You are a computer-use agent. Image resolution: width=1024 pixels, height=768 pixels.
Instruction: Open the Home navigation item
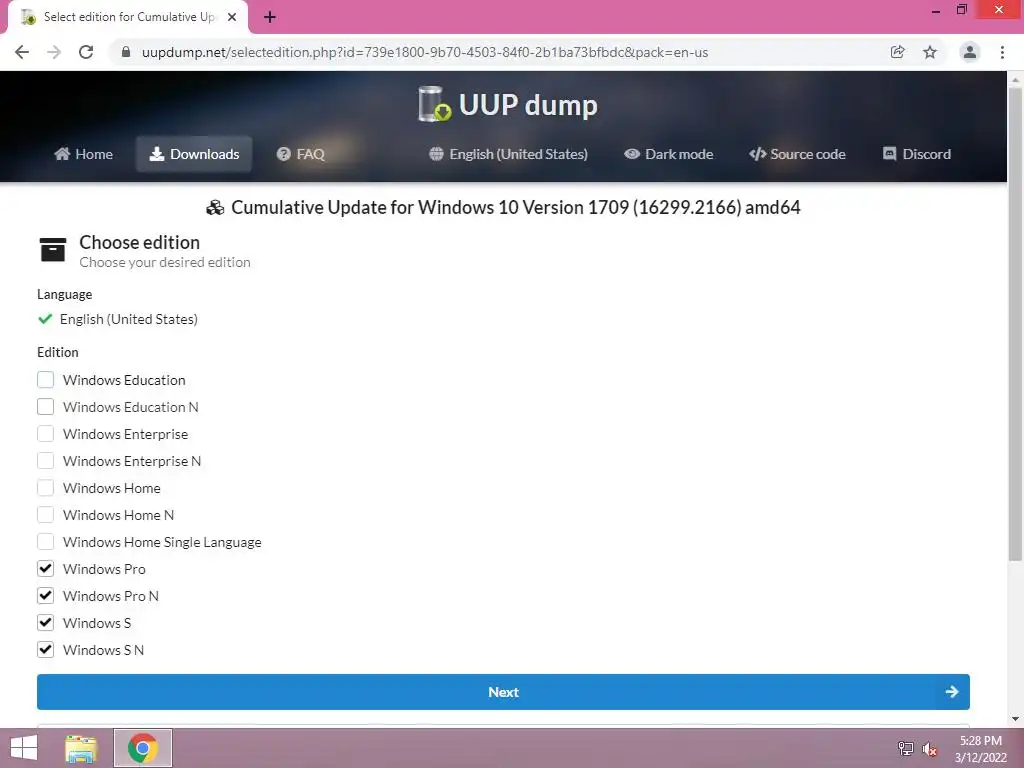pos(84,154)
